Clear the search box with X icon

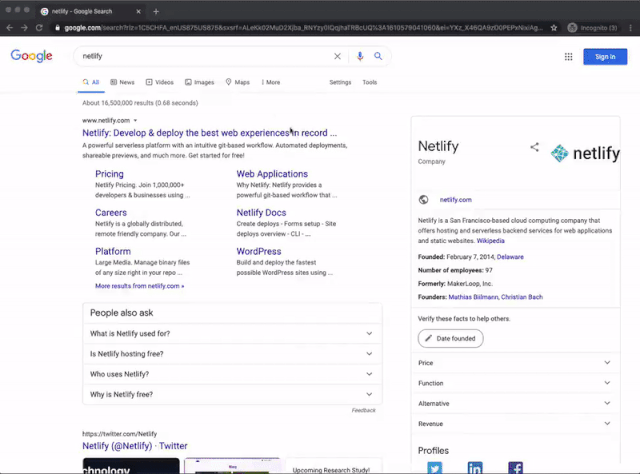coord(337,57)
